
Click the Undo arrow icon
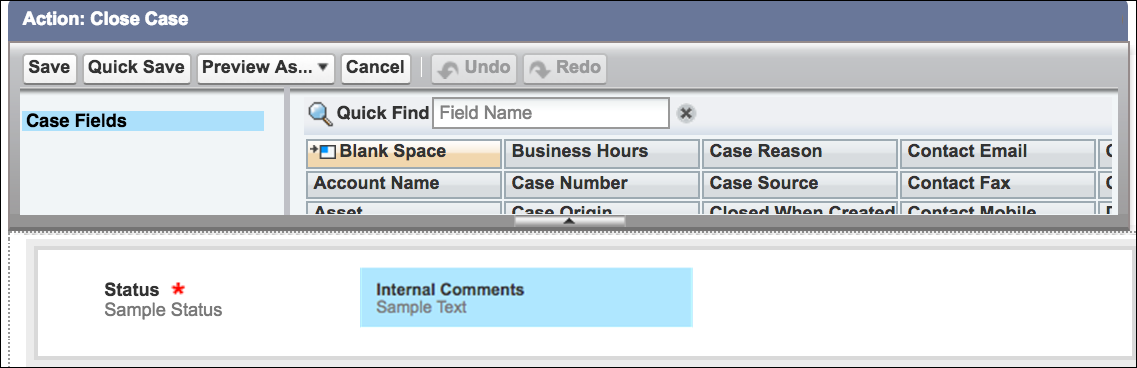point(449,68)
